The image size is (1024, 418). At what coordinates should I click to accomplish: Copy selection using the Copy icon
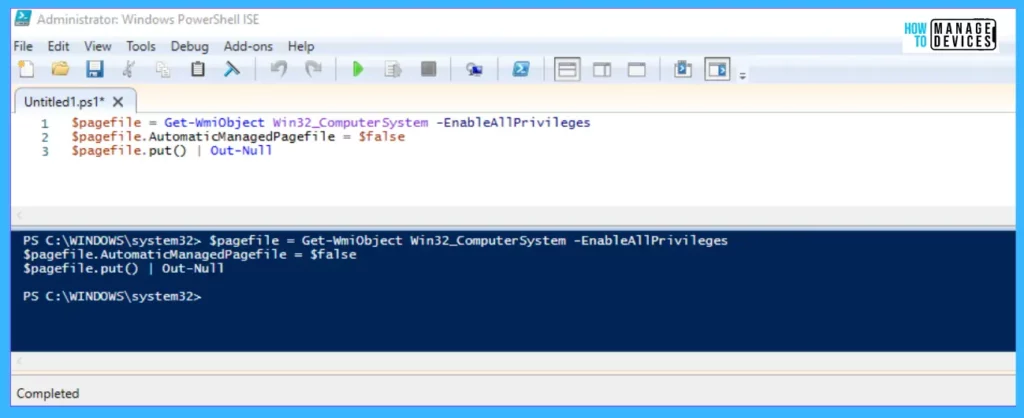163,69
